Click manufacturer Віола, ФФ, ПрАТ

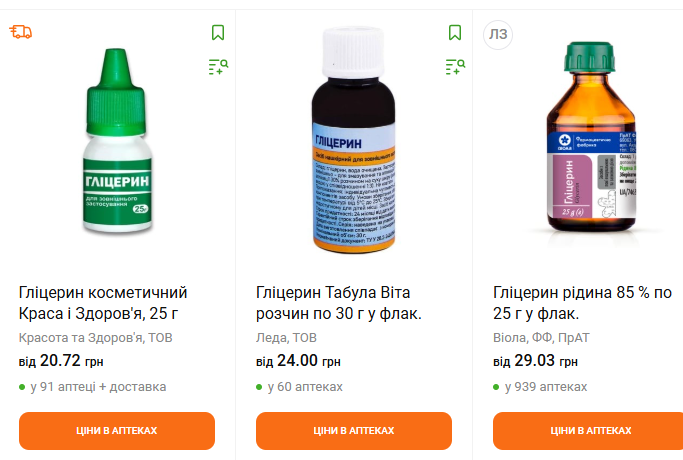(541, 338)
